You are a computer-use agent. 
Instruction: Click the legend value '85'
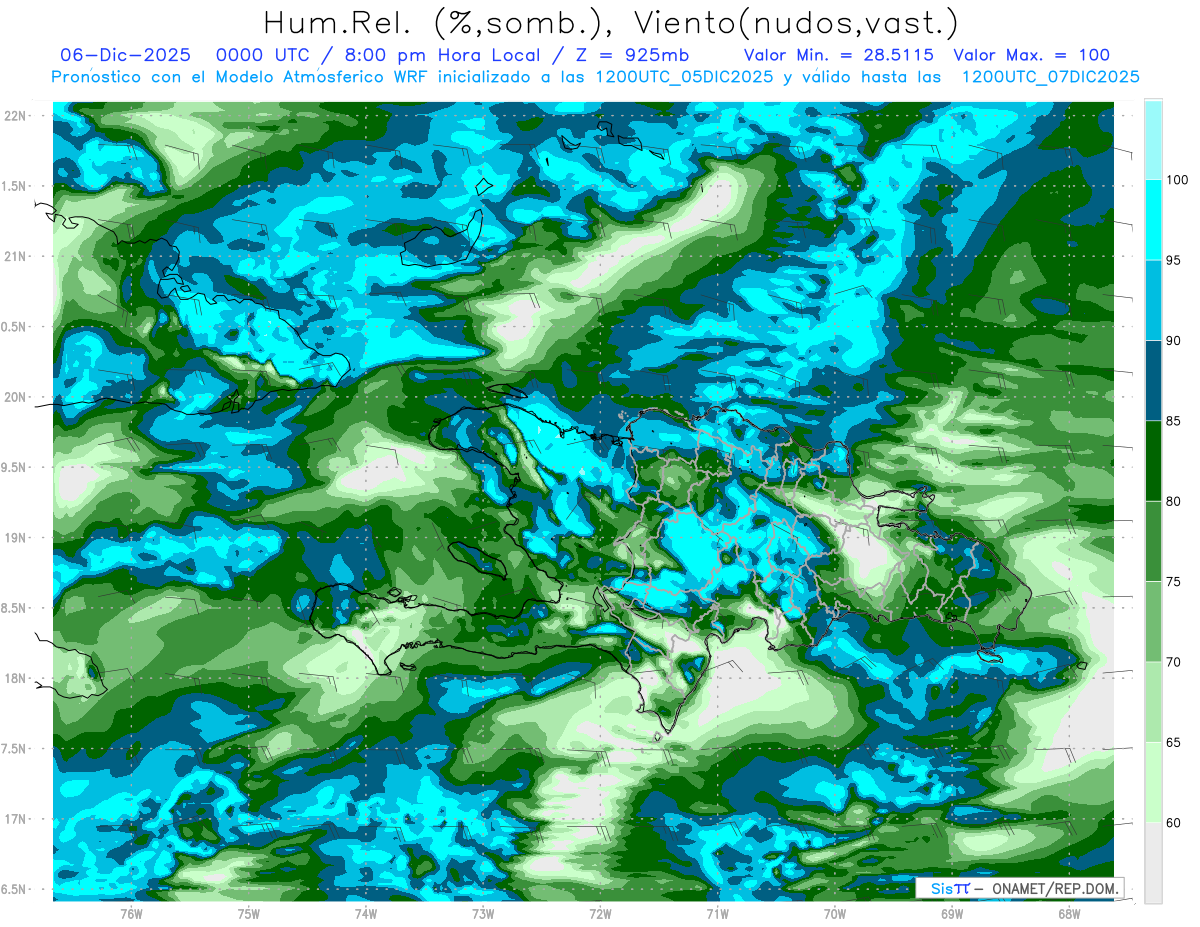click(x=1174, y=421)
